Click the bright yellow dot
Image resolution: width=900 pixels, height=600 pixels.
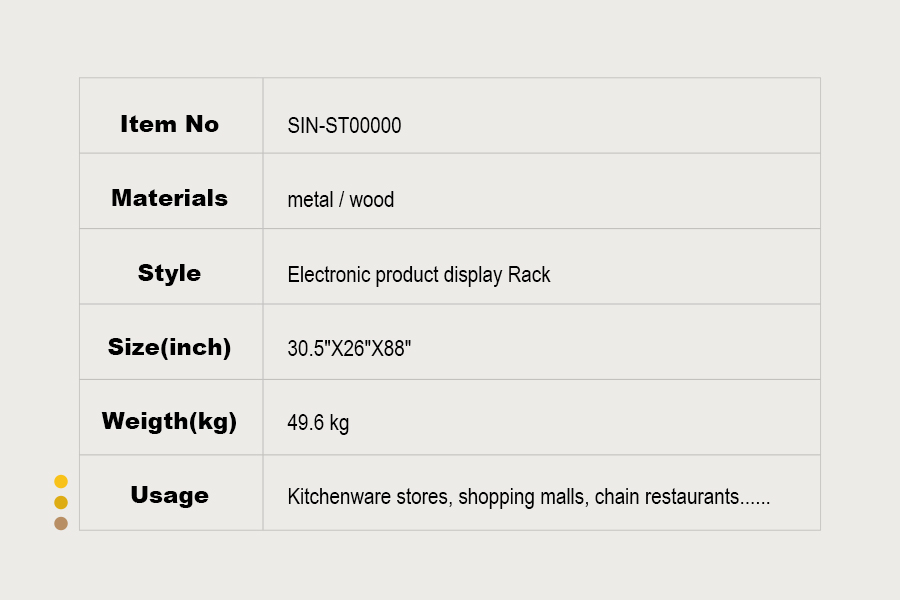click(x=61, y=482)
